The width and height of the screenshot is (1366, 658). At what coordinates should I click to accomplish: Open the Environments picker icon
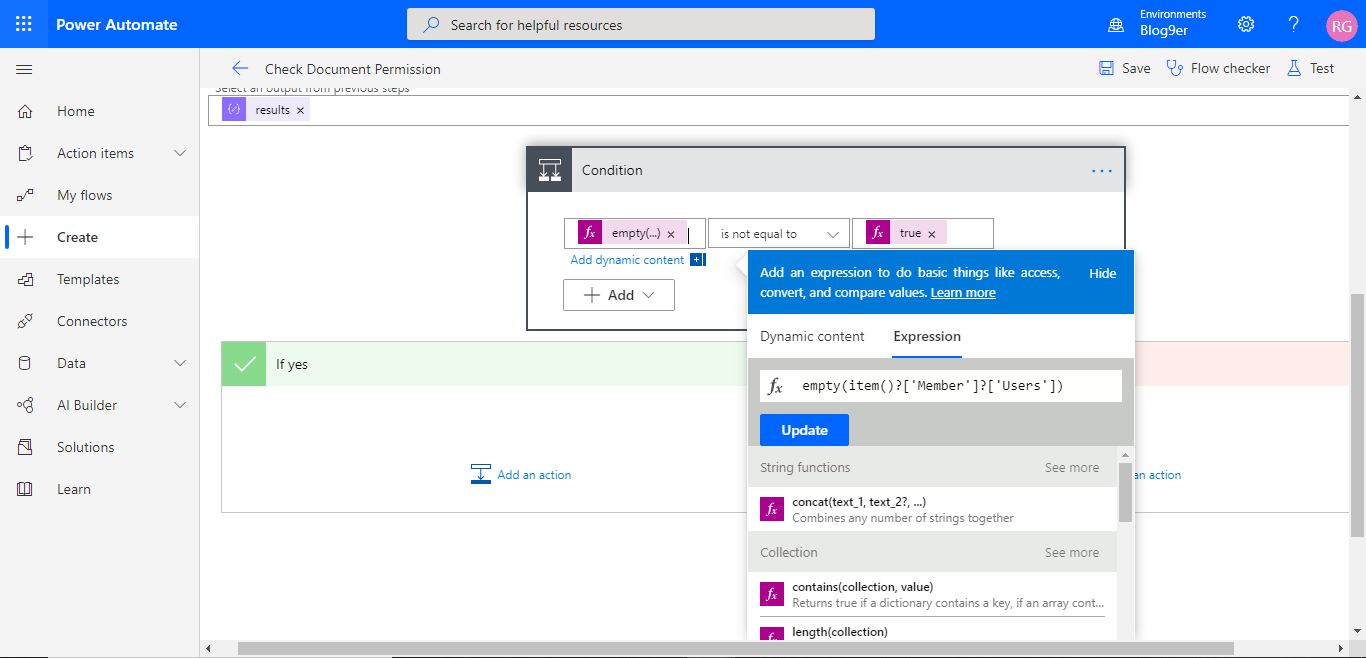[x=1116, y=25]
